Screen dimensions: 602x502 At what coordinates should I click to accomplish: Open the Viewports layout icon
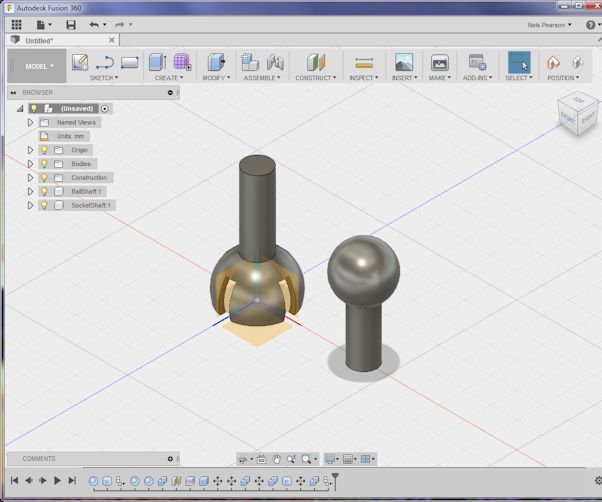tap(366, 459)
